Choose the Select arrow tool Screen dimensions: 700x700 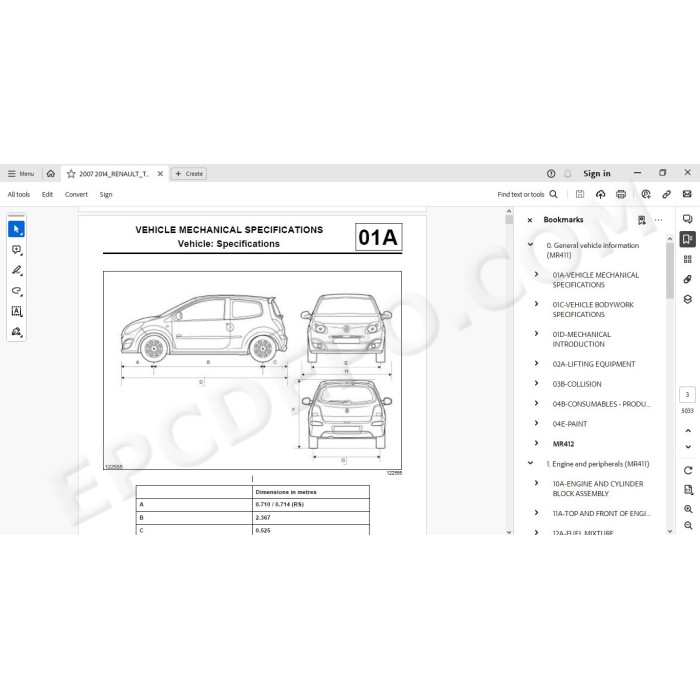point(17,229)
